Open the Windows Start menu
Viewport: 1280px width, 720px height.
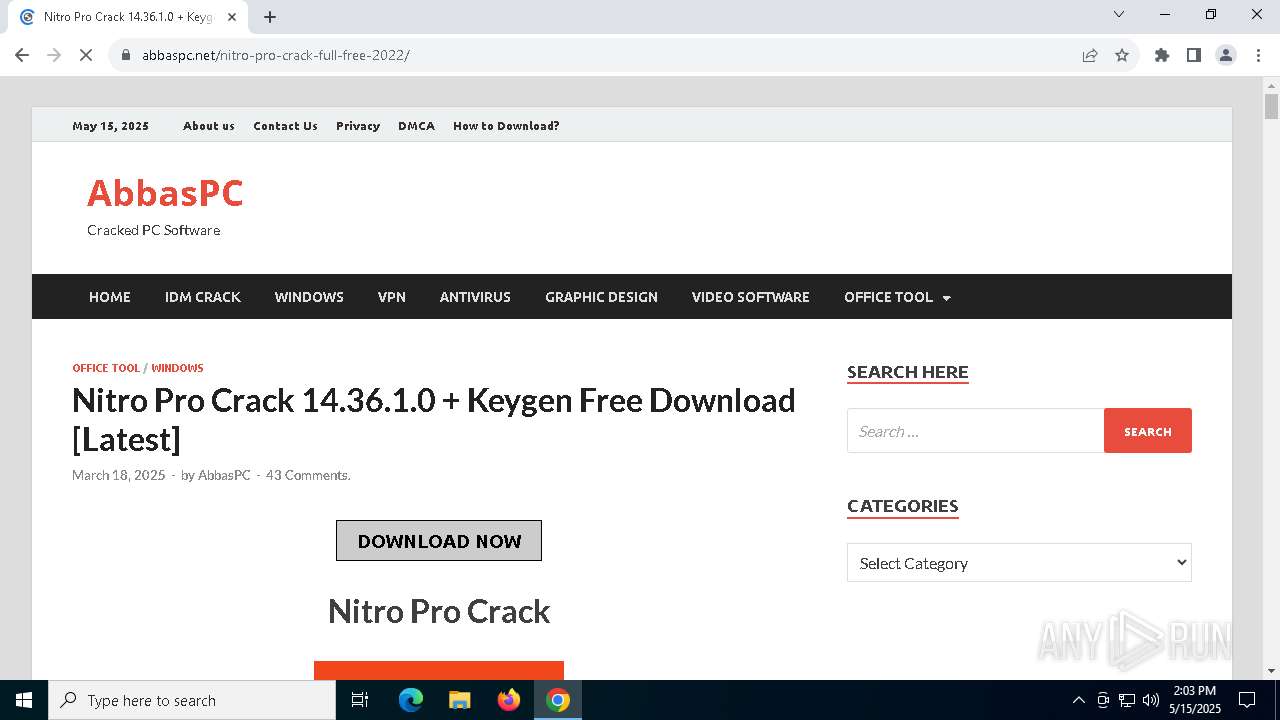24,700
